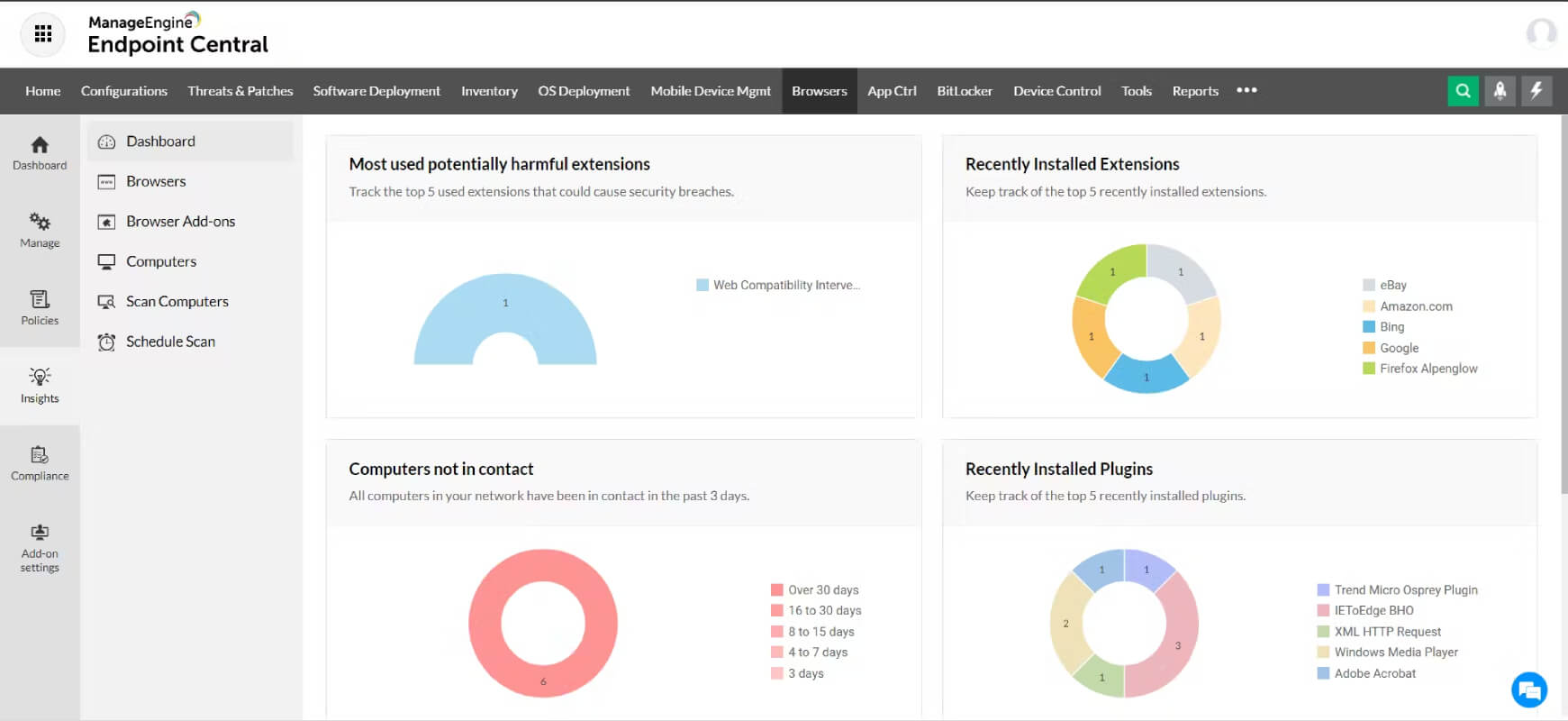Select the Compliance sidebar icon
This screenshot has height=721, width=1568.
click(40, 464)
